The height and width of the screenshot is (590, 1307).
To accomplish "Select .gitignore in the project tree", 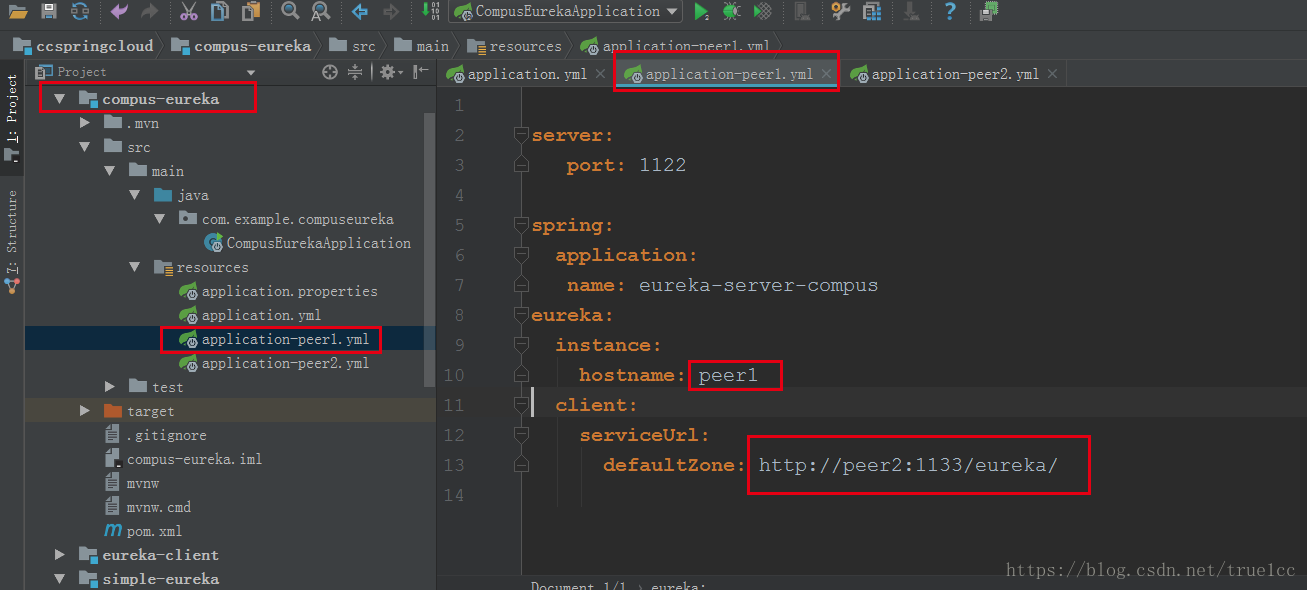I will pyautogui.click(x=156, y=435).
